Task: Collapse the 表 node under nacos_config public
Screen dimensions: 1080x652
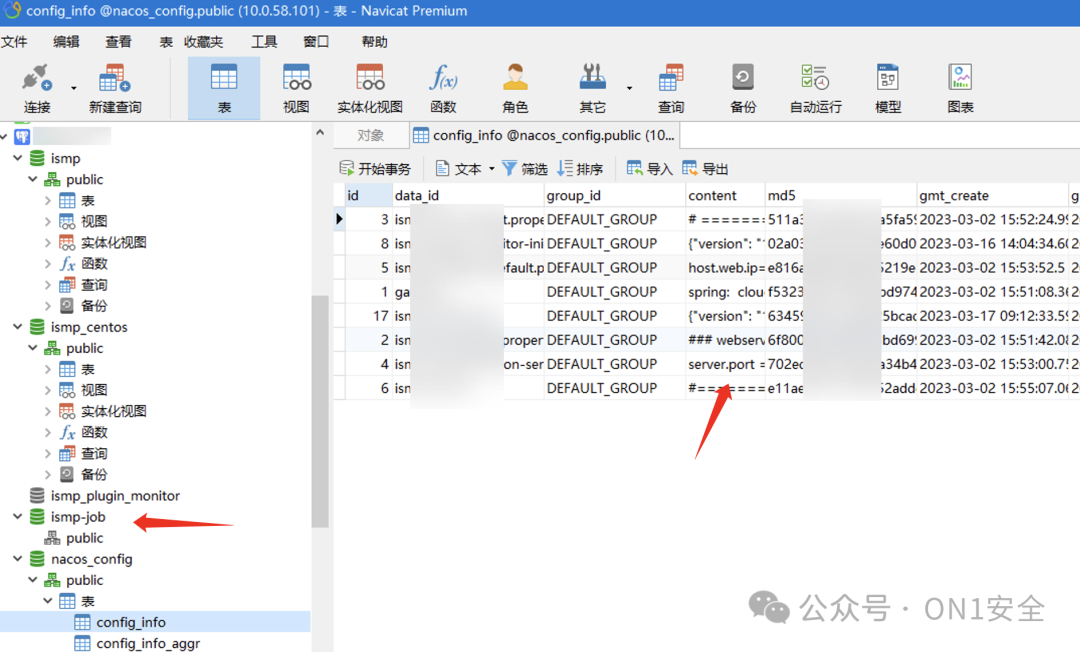Action: 48,601
